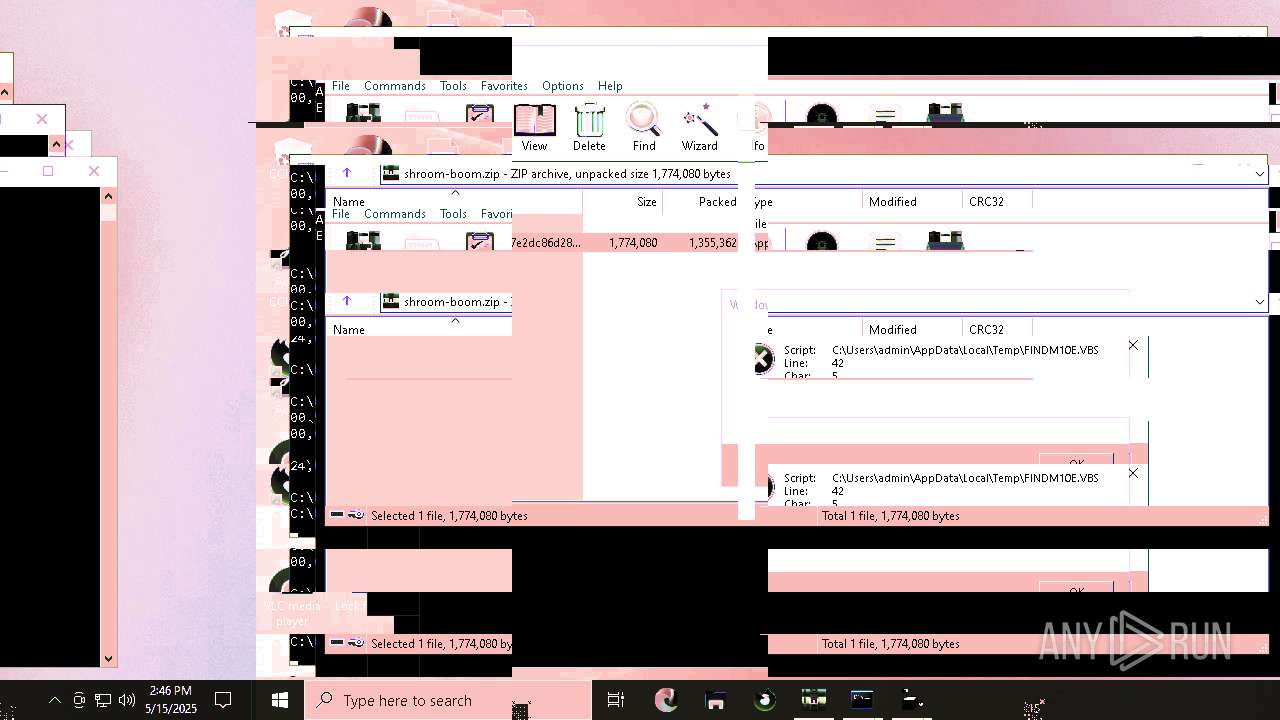This screenshot has width=1280, height=720.
Task: Sort by the Size column header
Action: click(x=647, y=202)
